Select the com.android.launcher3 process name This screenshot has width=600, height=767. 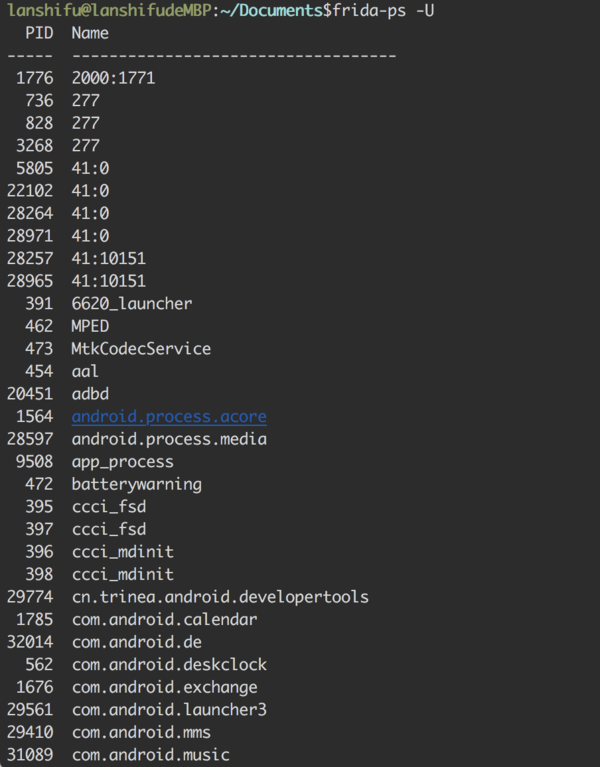pos(169,710)
